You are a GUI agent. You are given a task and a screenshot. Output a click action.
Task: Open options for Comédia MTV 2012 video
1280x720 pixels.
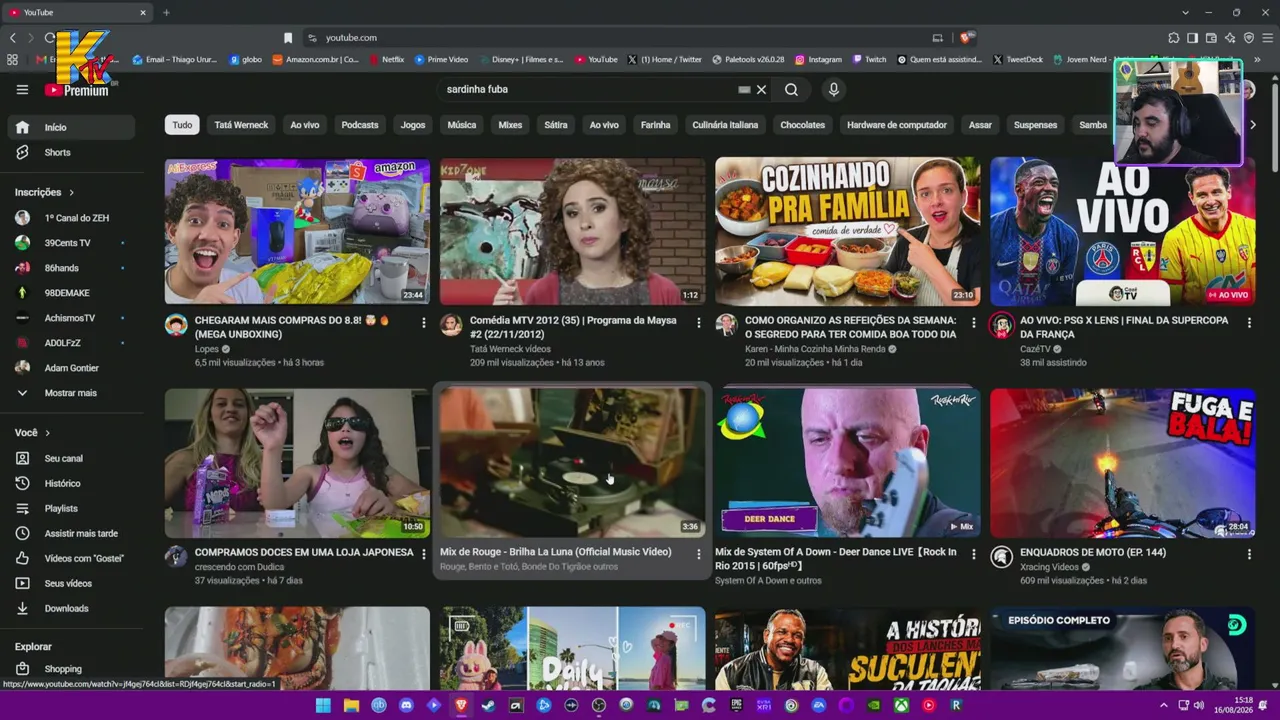(x=698, y=323)
